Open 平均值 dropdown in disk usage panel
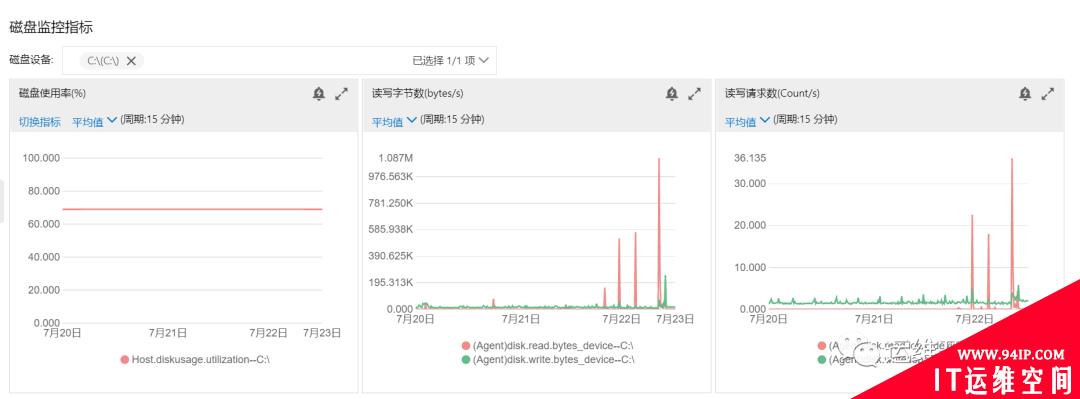This screenshot has height=399, width=1080. [94, 121]
